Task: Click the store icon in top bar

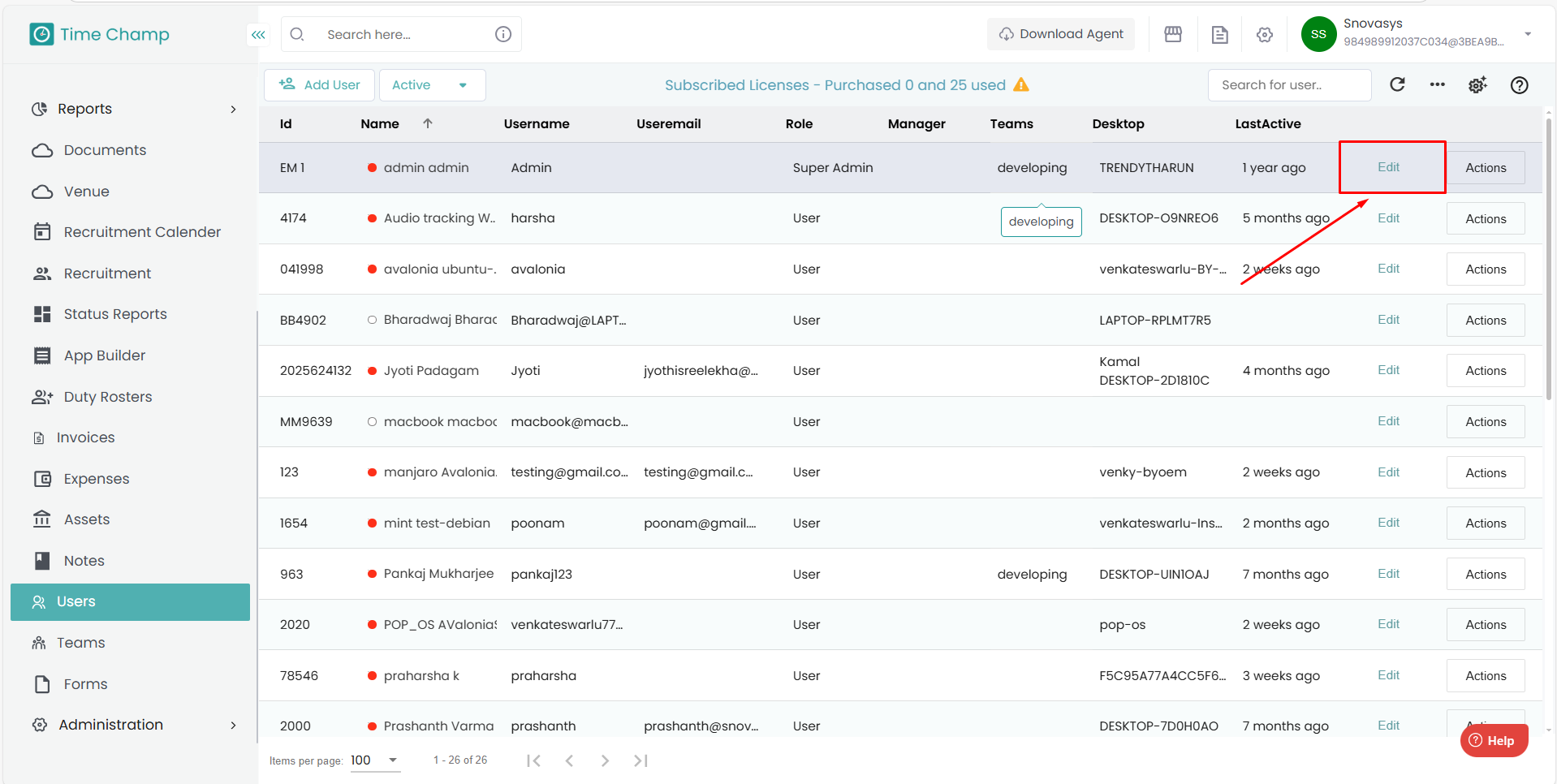Action: tap(1173, 34)
